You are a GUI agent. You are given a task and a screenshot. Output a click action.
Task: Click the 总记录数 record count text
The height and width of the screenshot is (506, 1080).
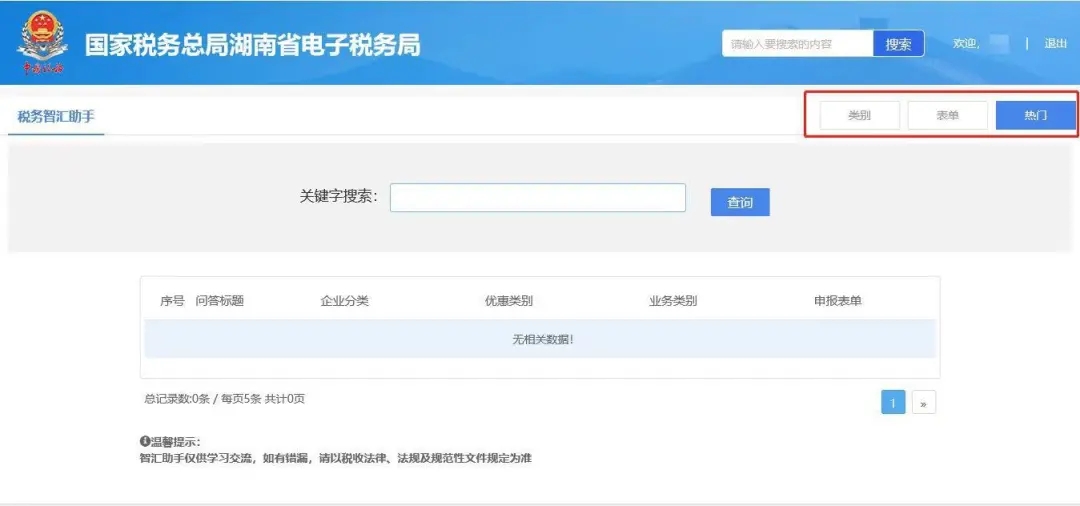coord(225,399)
